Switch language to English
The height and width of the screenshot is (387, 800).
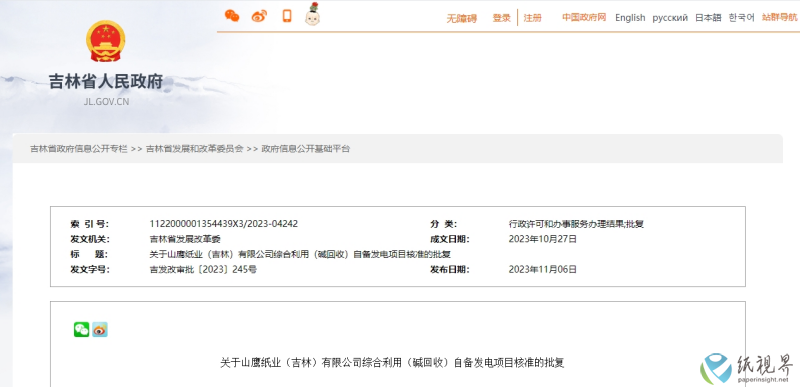[630, 18]
